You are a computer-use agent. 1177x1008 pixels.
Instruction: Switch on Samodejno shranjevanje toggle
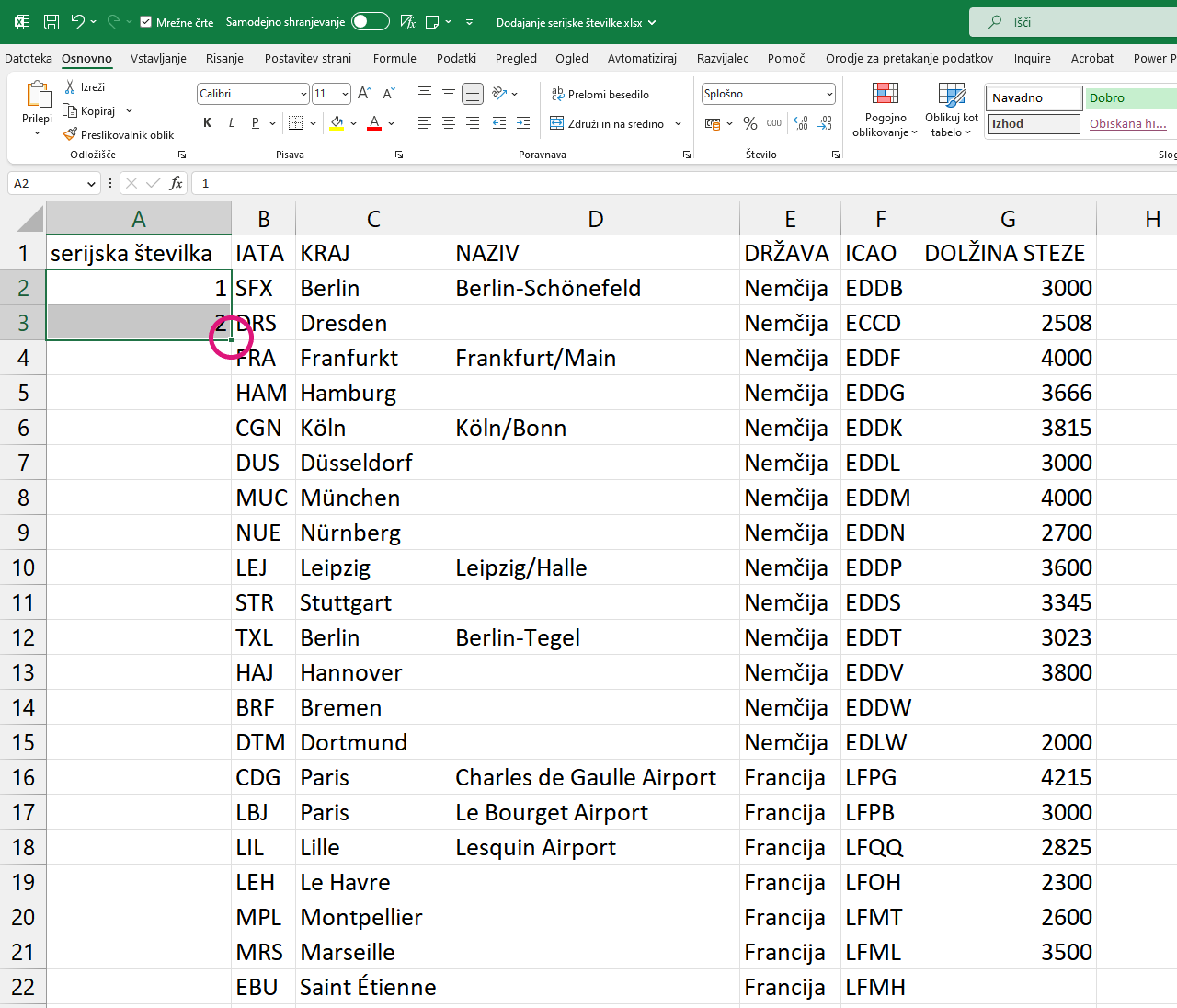(371, 22)
